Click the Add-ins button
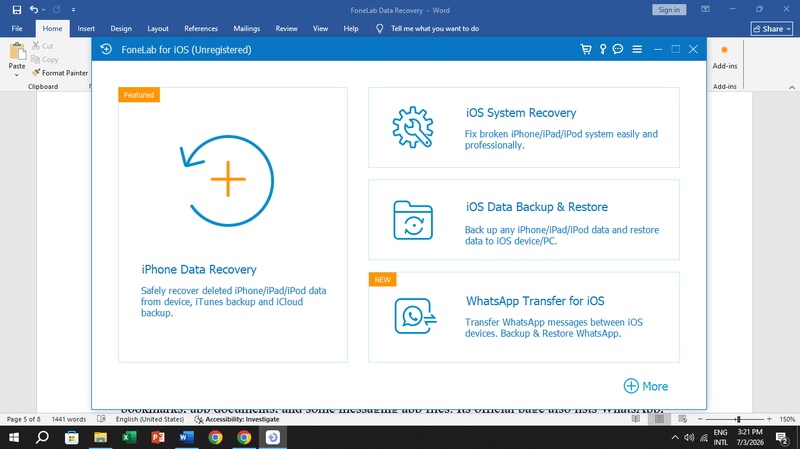Image resolution: width=800 pixels, height=449 pixels. click(x=724, y=56)
